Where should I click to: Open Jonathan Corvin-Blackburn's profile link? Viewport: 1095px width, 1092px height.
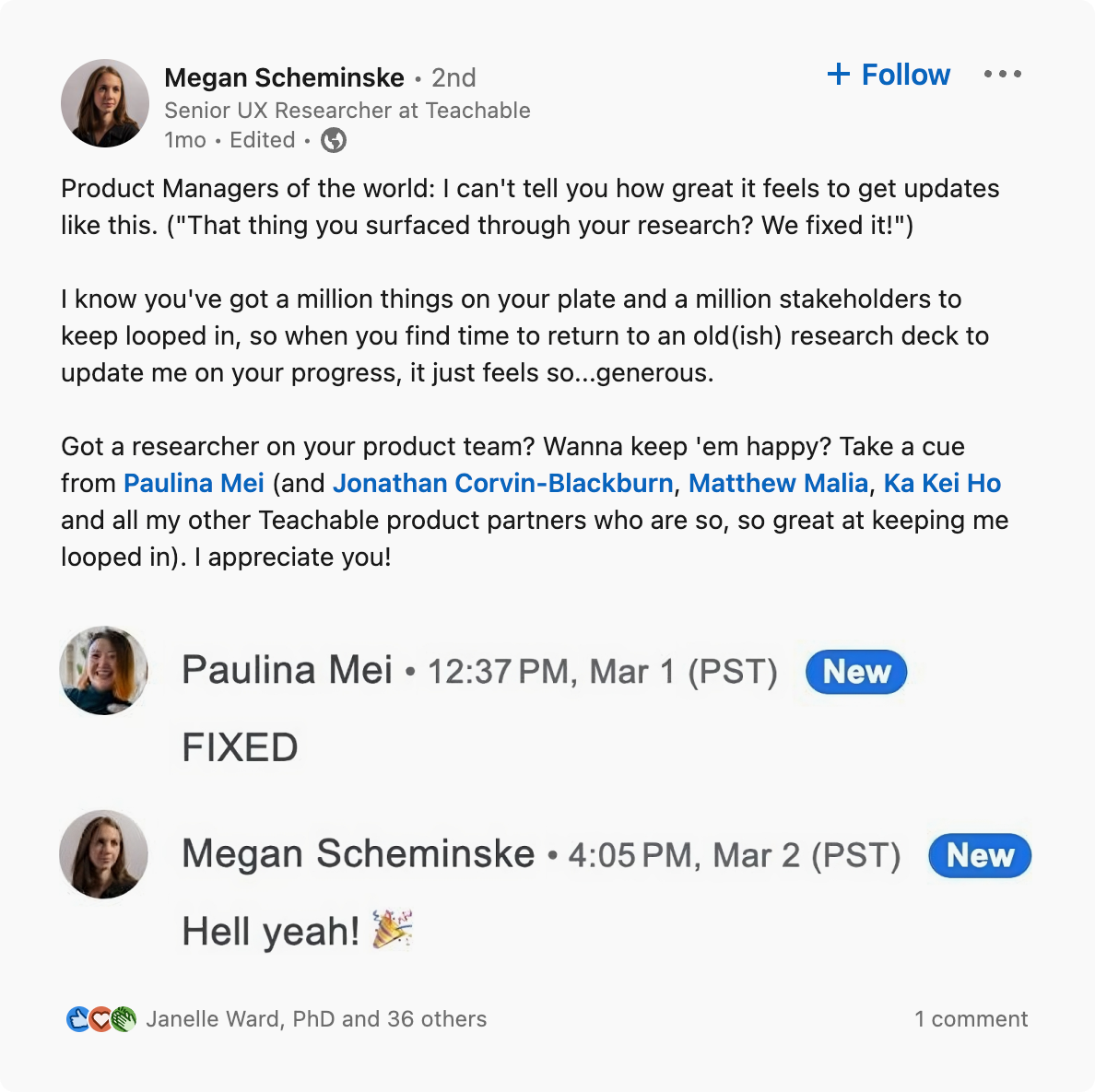(x=503, y=482)
